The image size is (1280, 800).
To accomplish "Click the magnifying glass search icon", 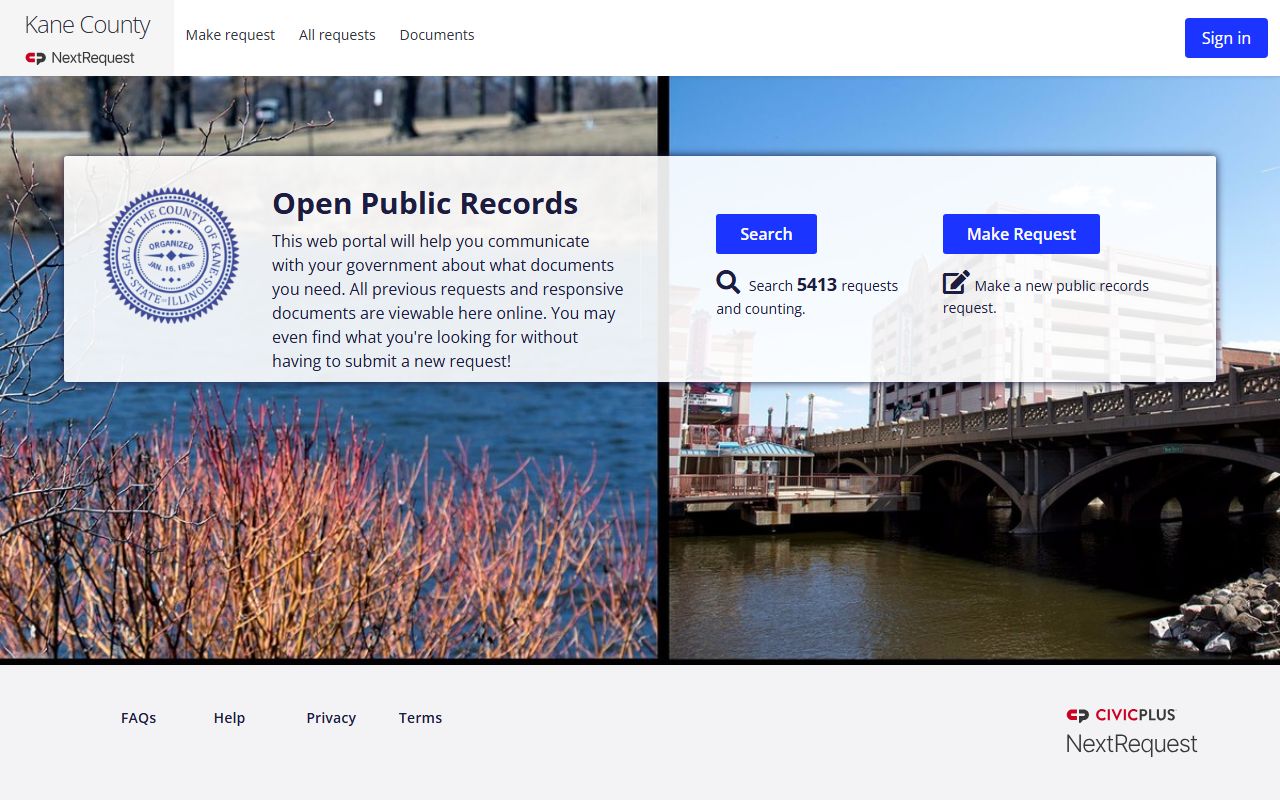I will click(x=728, y=282).
